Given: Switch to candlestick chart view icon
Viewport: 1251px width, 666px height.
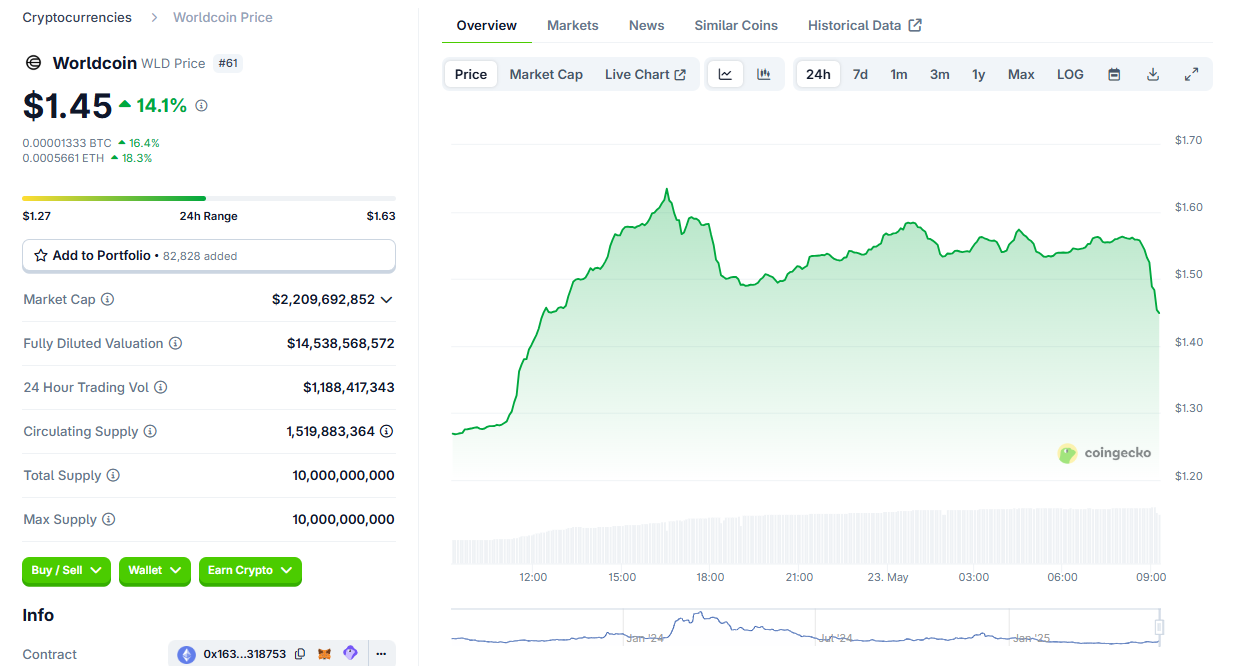Looking at the screenshot, I should (x=764, y=74).
